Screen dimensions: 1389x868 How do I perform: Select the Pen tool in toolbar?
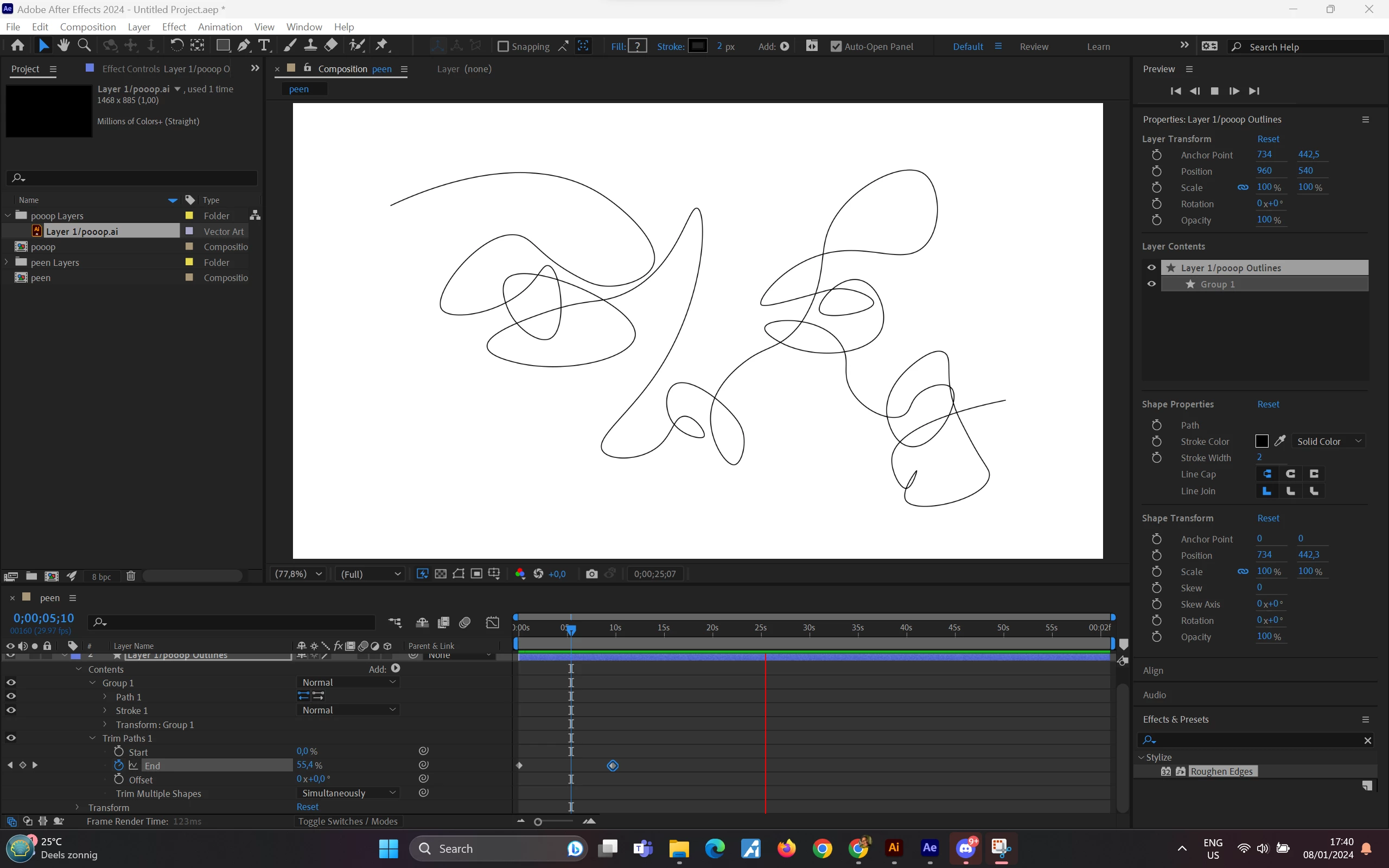[x=244, y=46]
